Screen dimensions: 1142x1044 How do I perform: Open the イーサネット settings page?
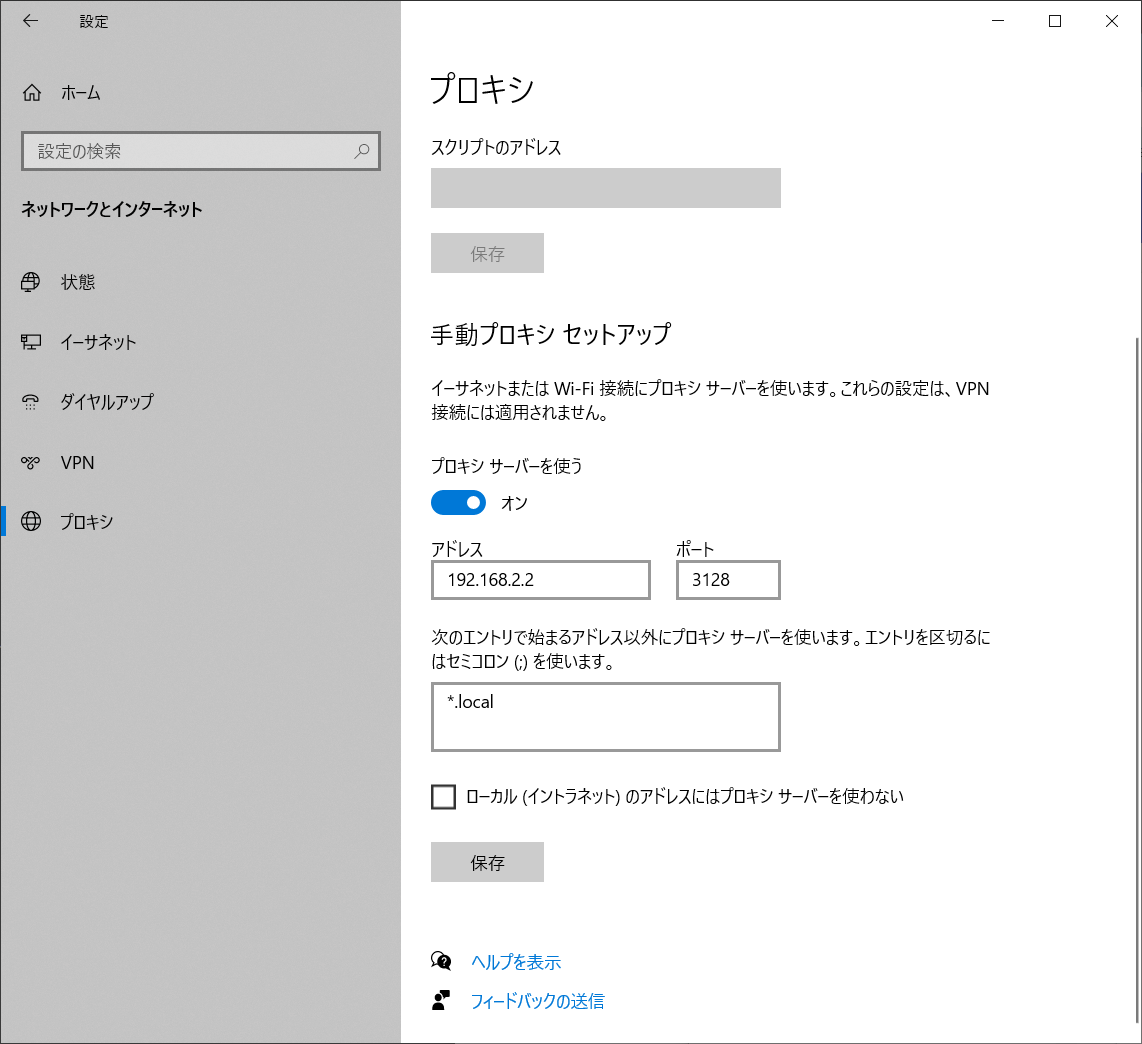98,342
